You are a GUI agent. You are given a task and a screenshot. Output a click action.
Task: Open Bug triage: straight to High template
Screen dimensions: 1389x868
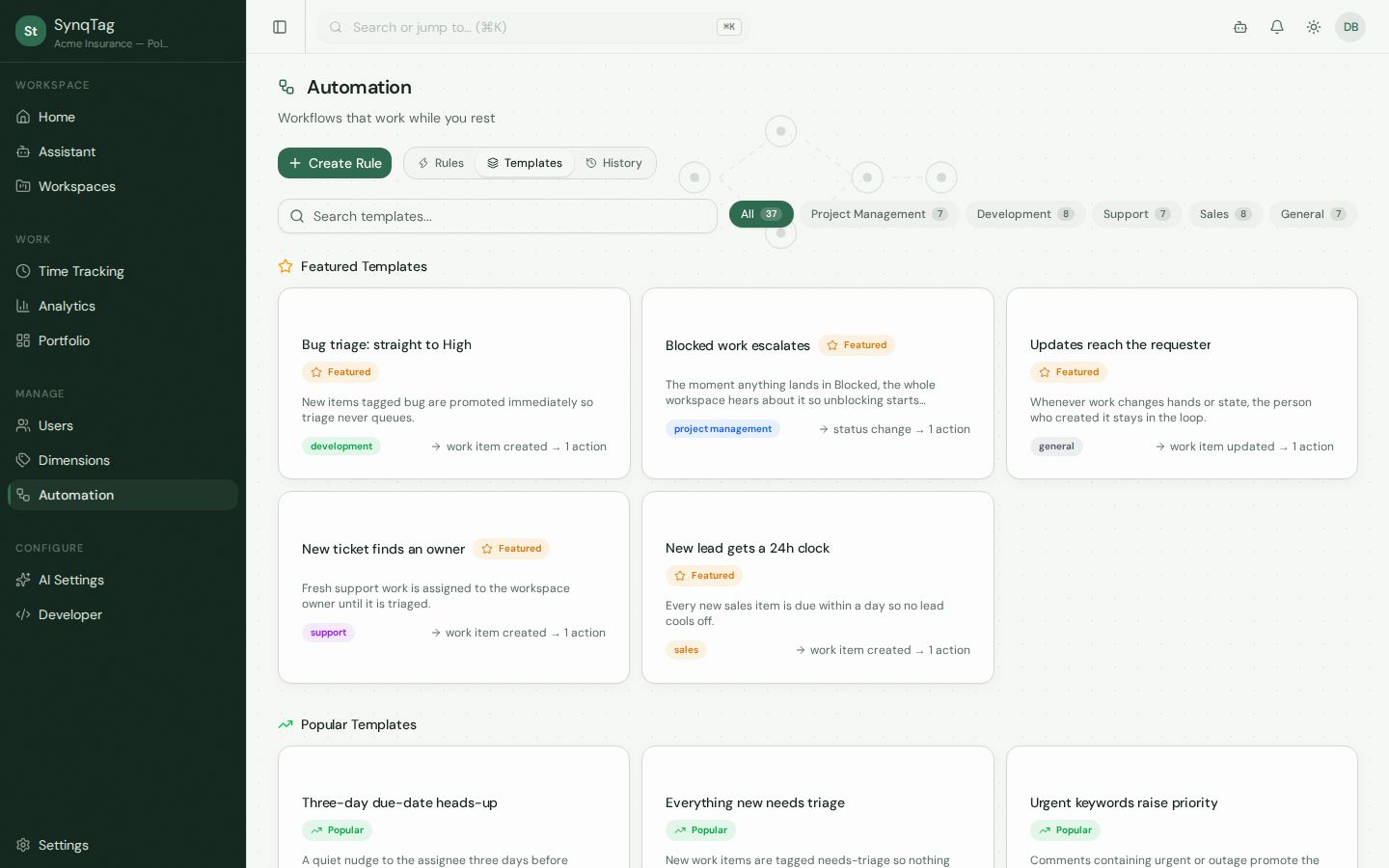454,383
